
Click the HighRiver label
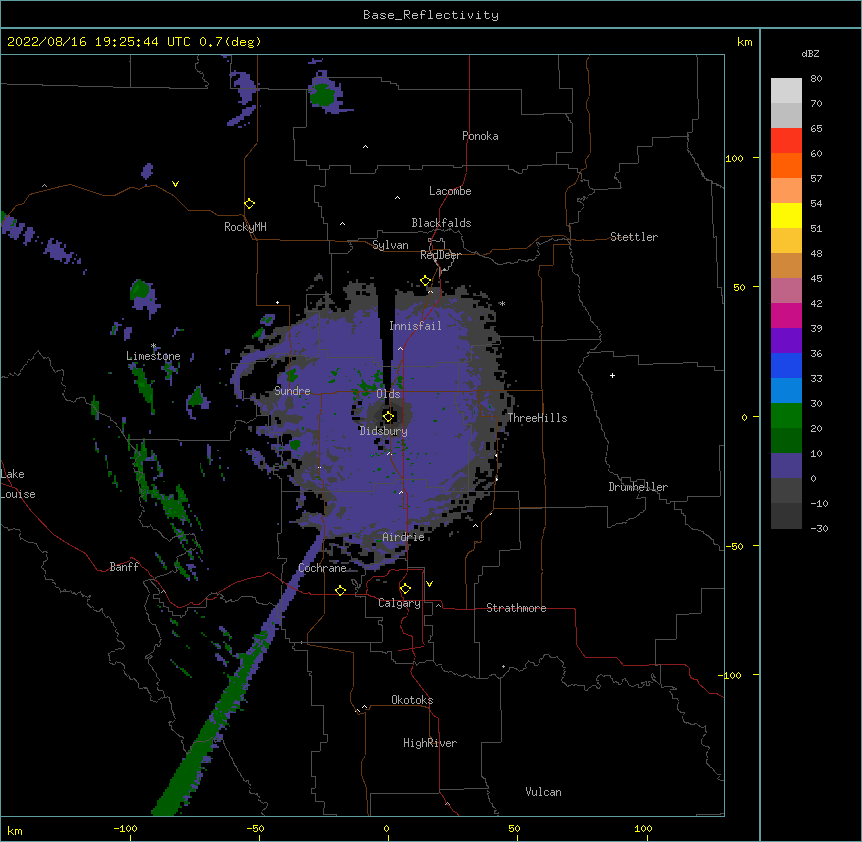pos(430,743)
